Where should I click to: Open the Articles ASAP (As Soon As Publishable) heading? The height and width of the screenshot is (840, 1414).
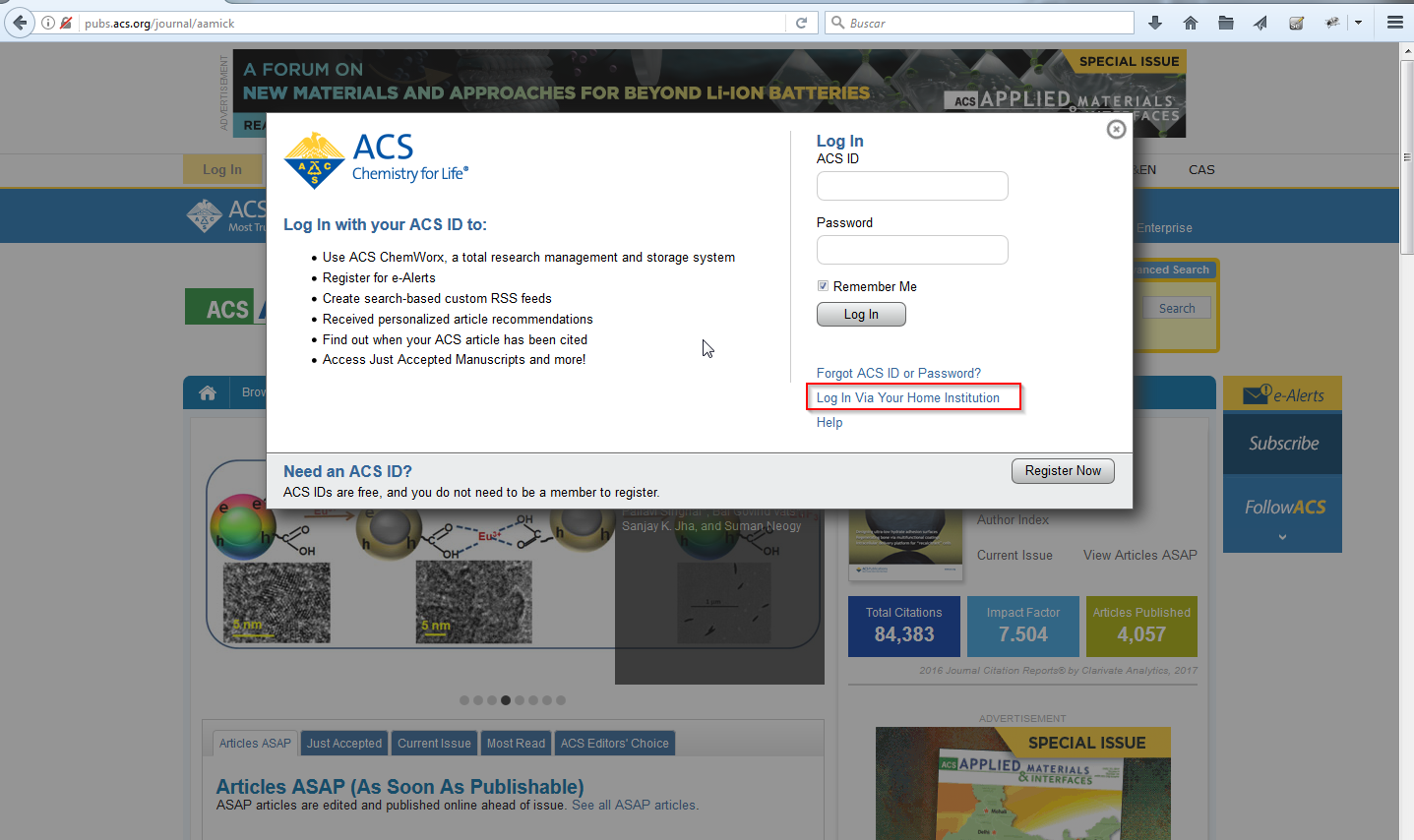[x=400, y=787]
